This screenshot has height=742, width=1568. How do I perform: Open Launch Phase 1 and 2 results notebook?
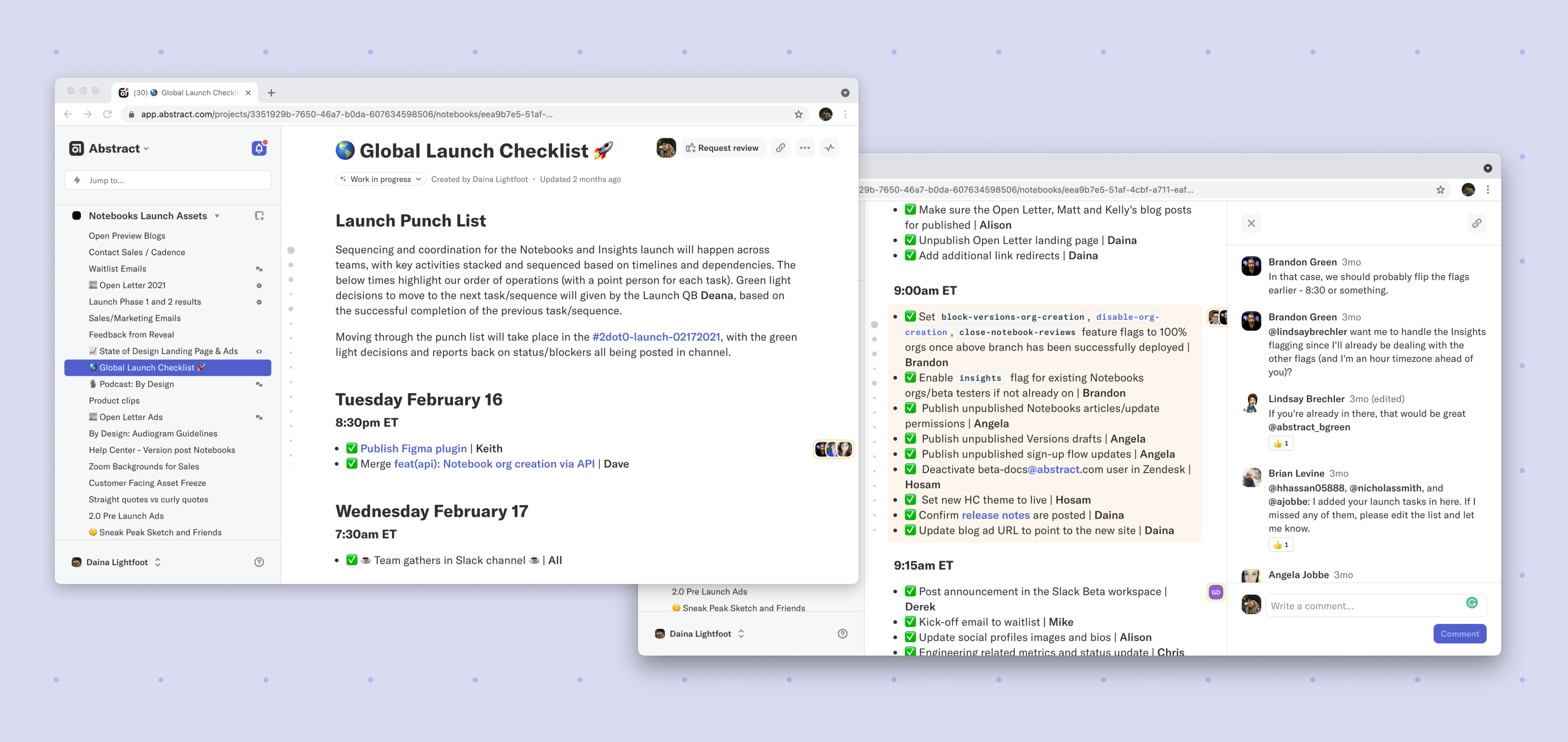pos(144,302)
